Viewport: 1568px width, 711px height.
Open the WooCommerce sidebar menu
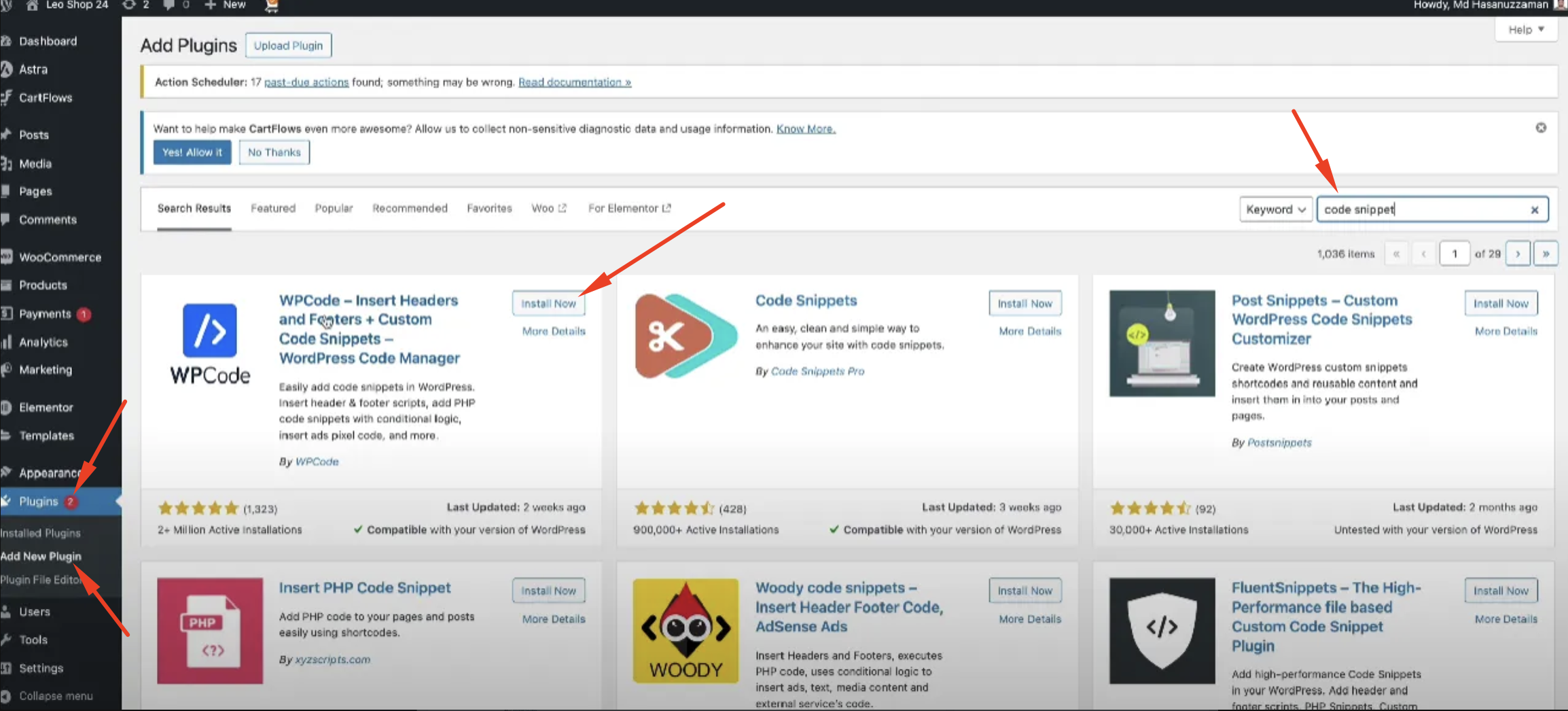coord(60,257)
